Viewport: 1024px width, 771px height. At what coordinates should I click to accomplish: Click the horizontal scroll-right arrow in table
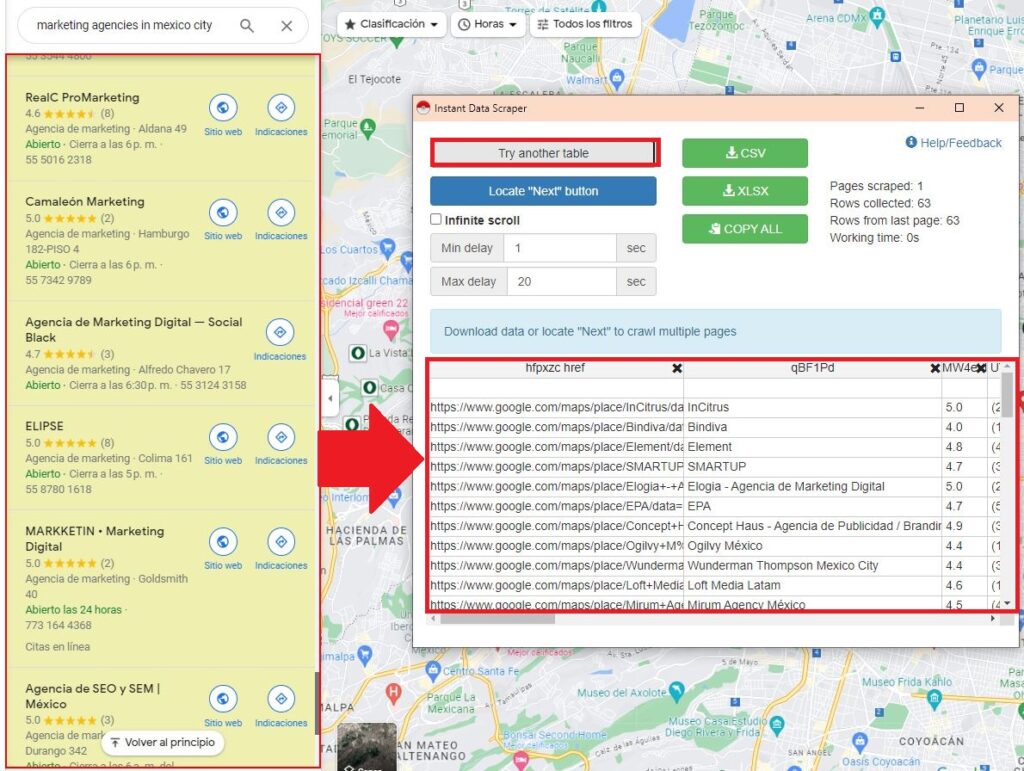(x=993, y=618)
